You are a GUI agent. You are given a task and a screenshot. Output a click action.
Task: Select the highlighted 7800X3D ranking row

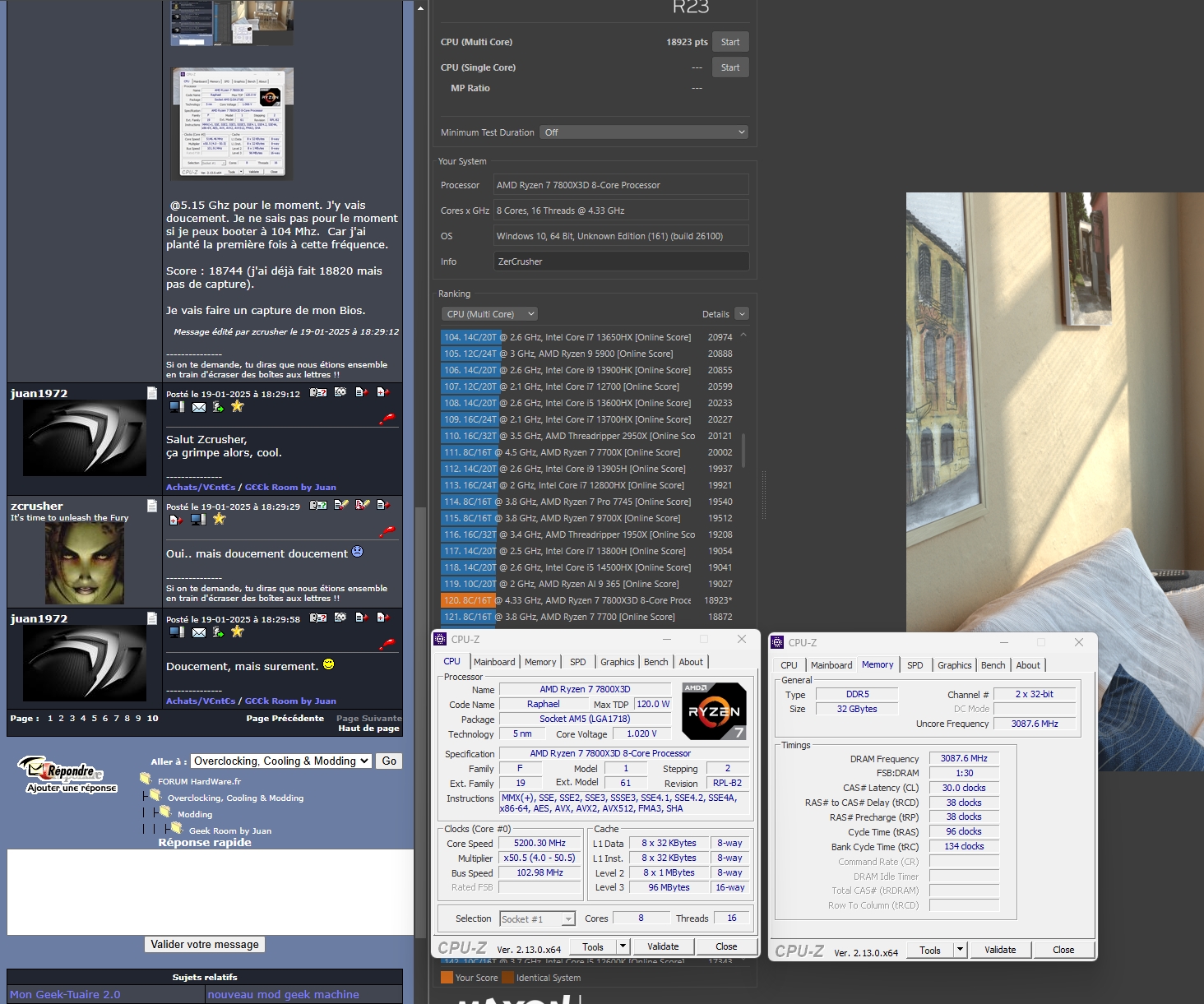586,600
